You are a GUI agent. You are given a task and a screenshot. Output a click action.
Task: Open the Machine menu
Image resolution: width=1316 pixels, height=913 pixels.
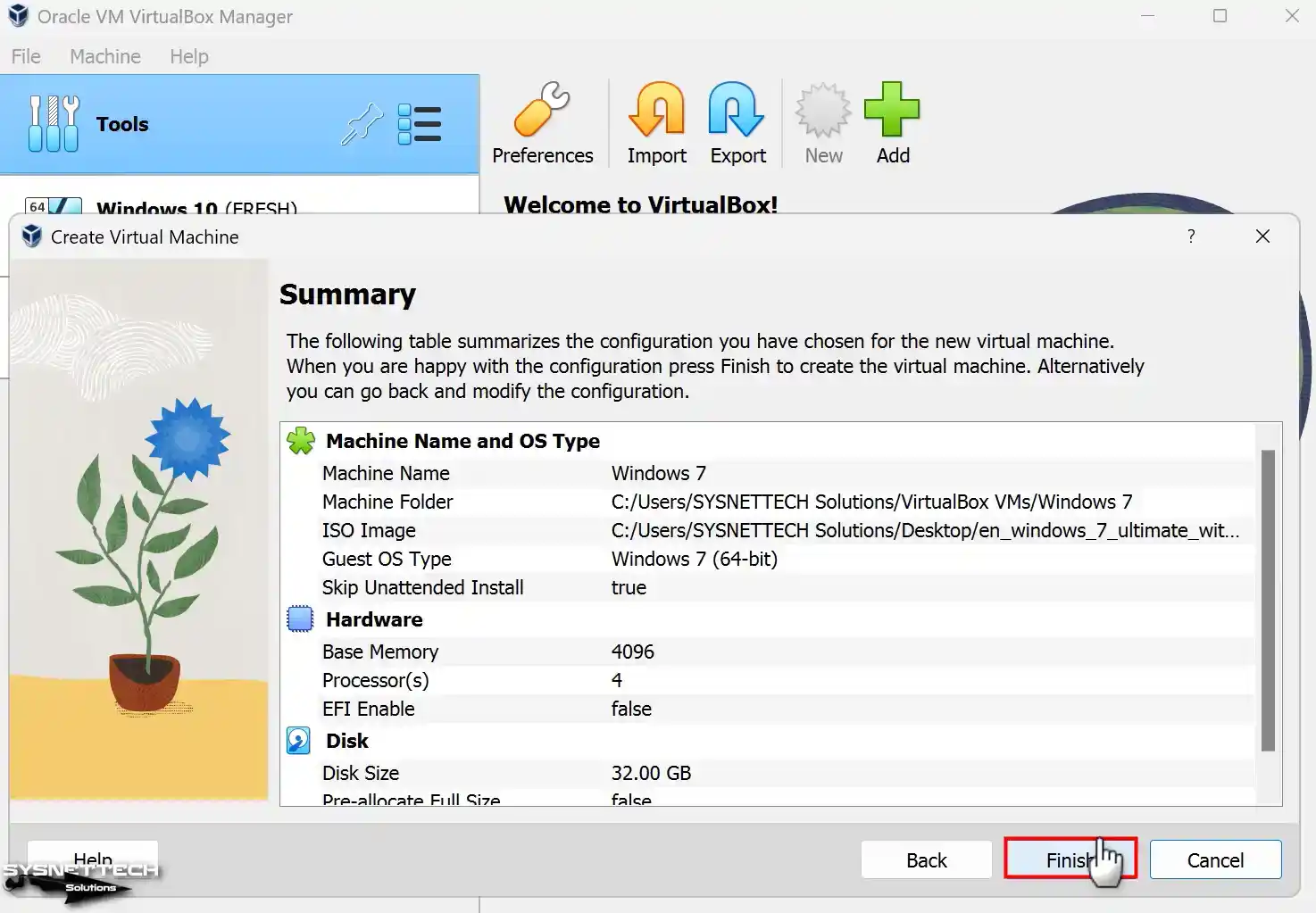tap(105, 56)
